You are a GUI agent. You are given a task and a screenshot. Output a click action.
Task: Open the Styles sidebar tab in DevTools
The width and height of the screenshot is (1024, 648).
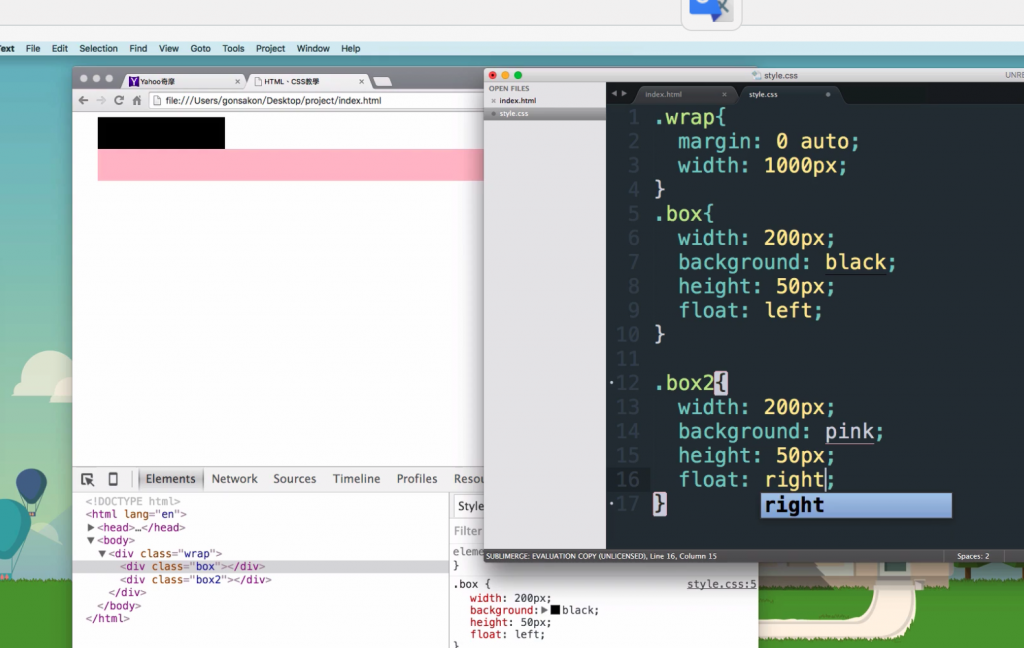(470, 506)
